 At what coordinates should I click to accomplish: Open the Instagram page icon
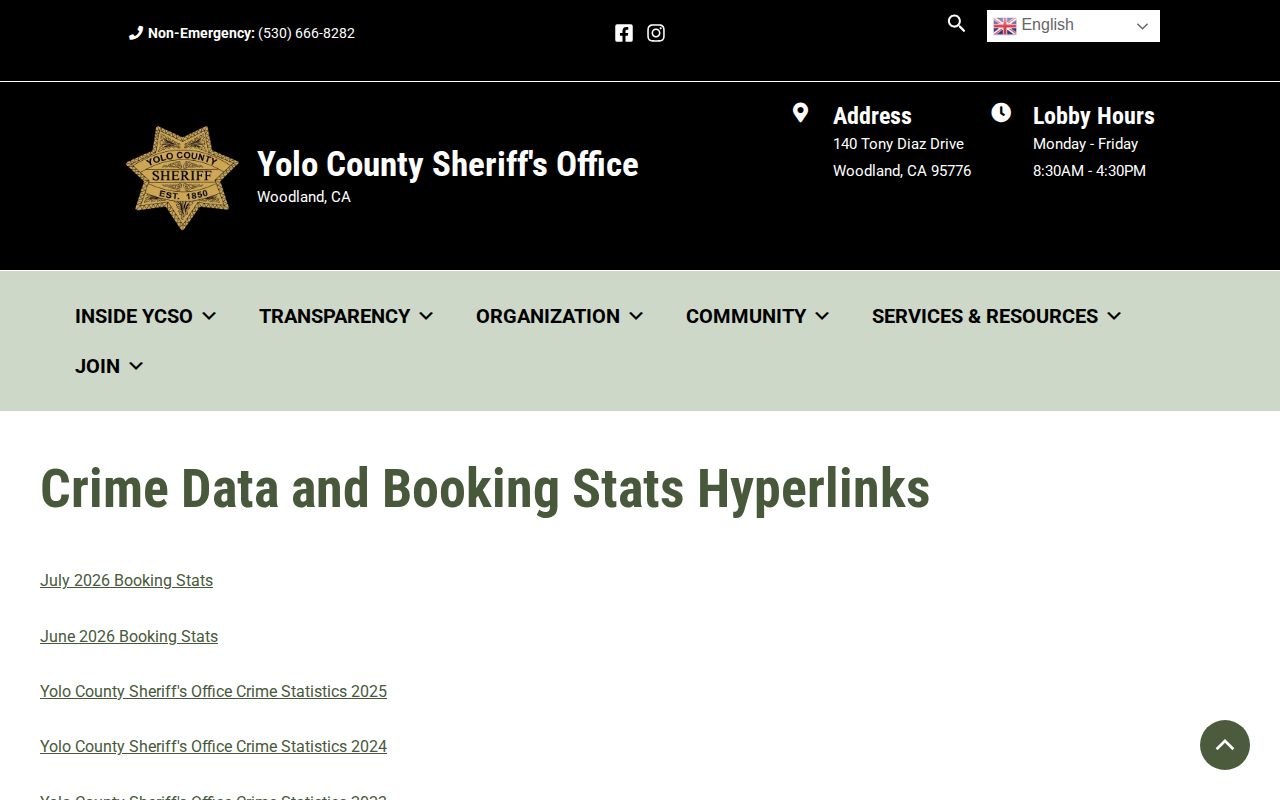[x=656, y=33]
